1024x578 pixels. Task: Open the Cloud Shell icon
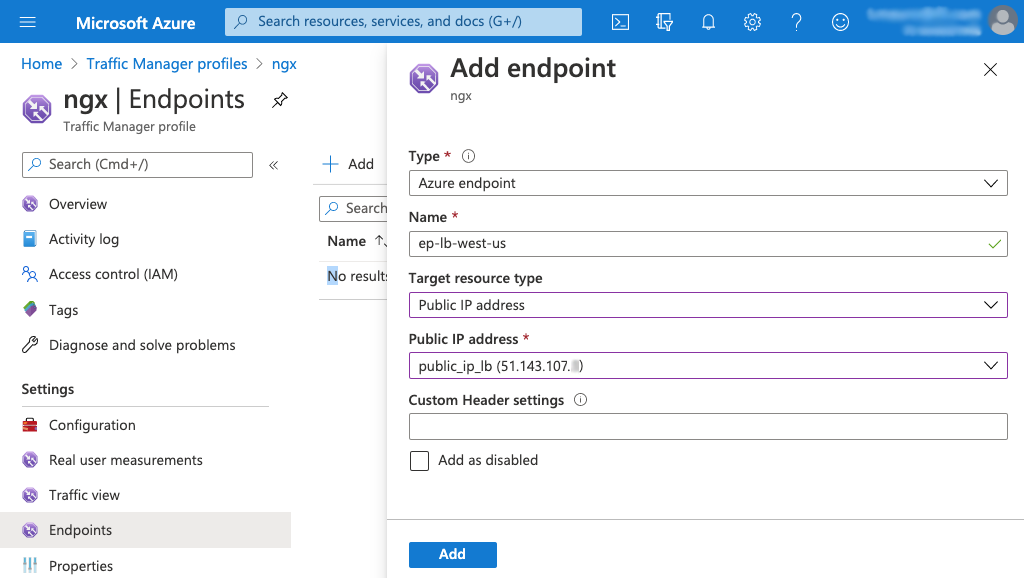point(620,22)
